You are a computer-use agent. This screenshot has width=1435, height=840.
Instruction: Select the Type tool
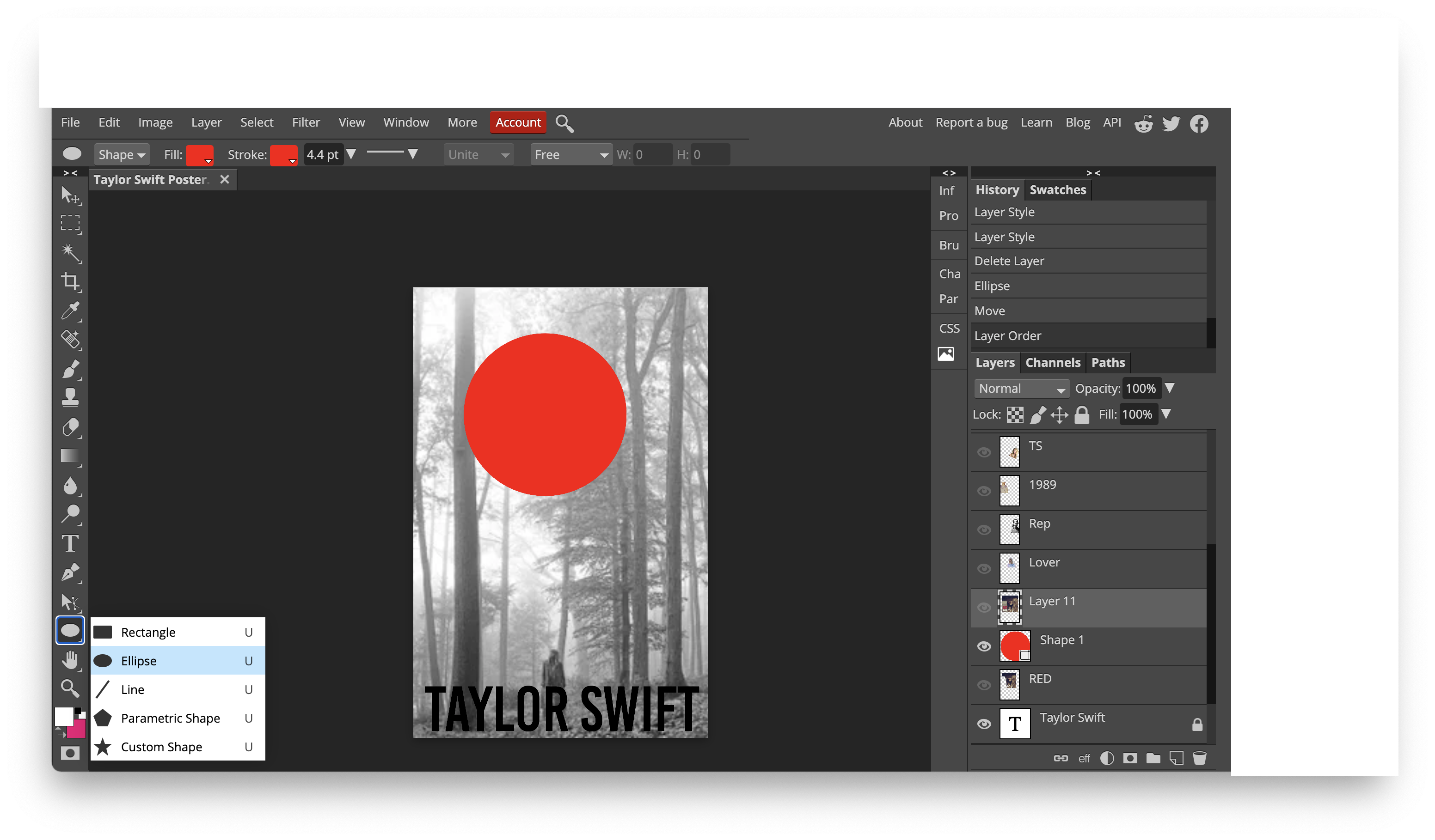click(x=71, y=543)
